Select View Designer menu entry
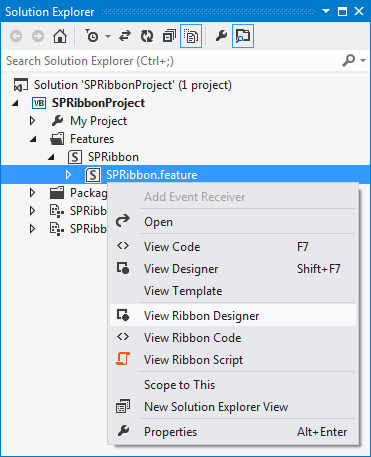The width and height of the screenshot is (371, 457). point(233,269)
